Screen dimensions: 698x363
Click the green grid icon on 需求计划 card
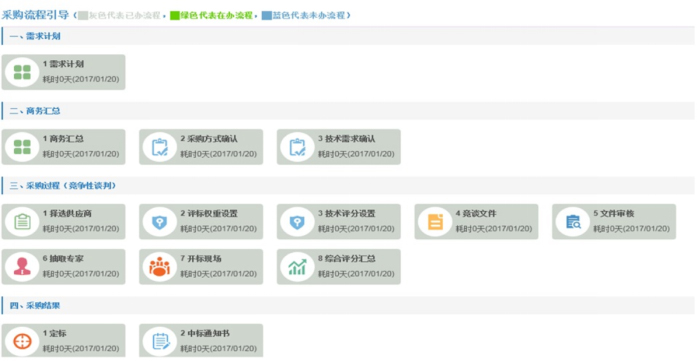tap(22, 72)
